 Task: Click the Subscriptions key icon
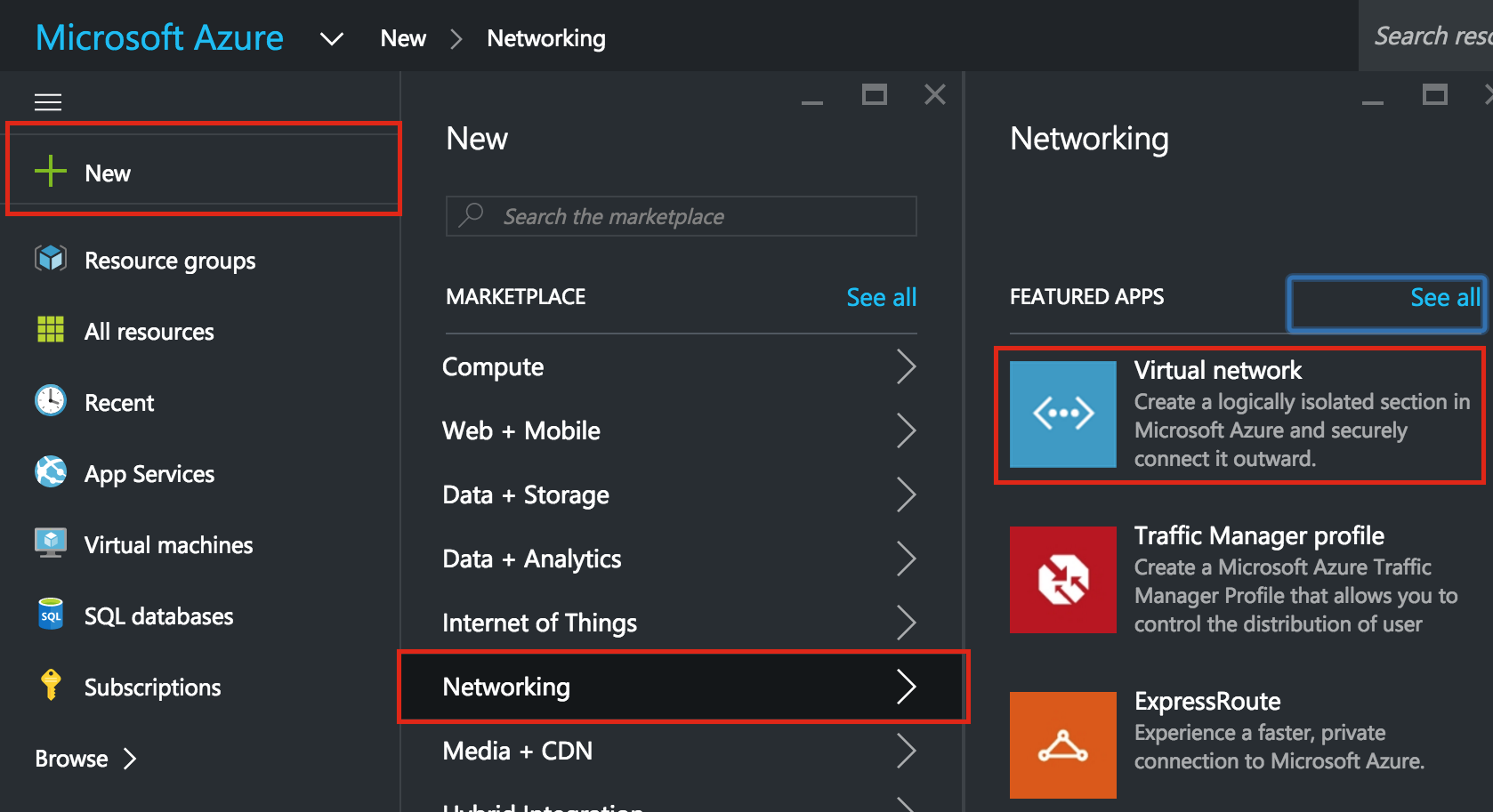tap(51, 685)
